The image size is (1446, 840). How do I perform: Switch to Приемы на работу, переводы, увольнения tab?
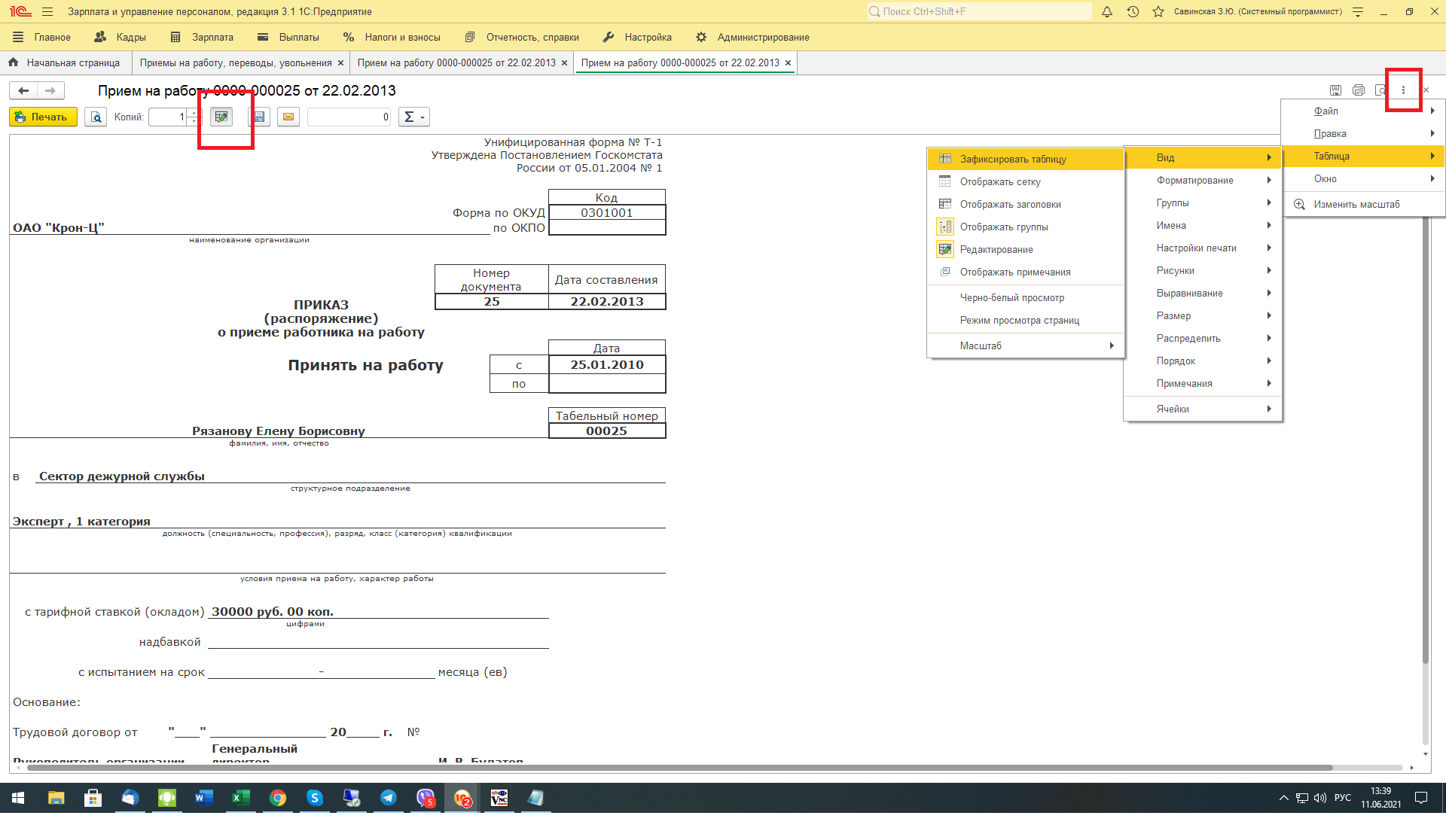pyautogui.click(x=235, y=62)
